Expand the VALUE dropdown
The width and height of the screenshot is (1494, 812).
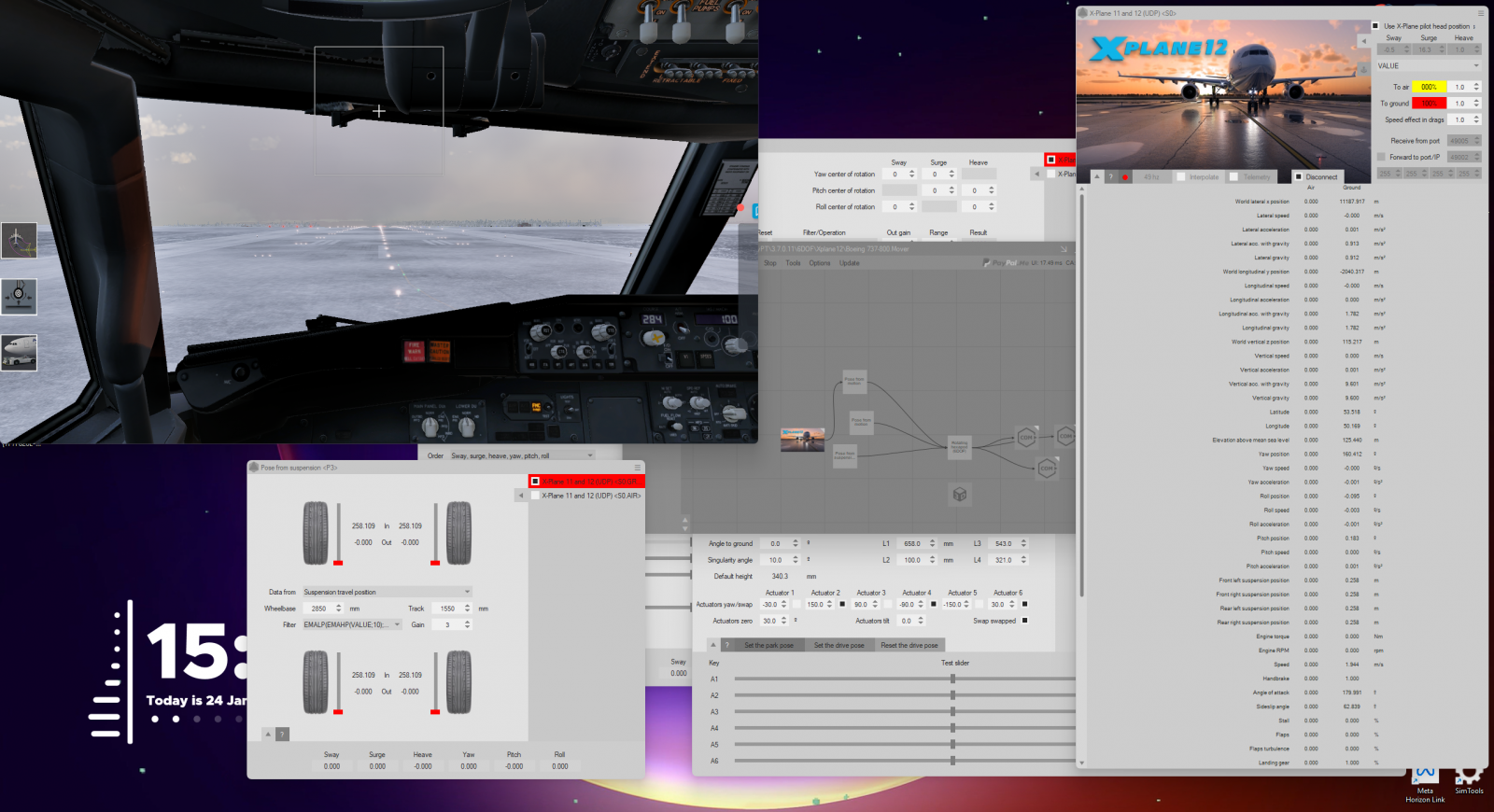1429,66
